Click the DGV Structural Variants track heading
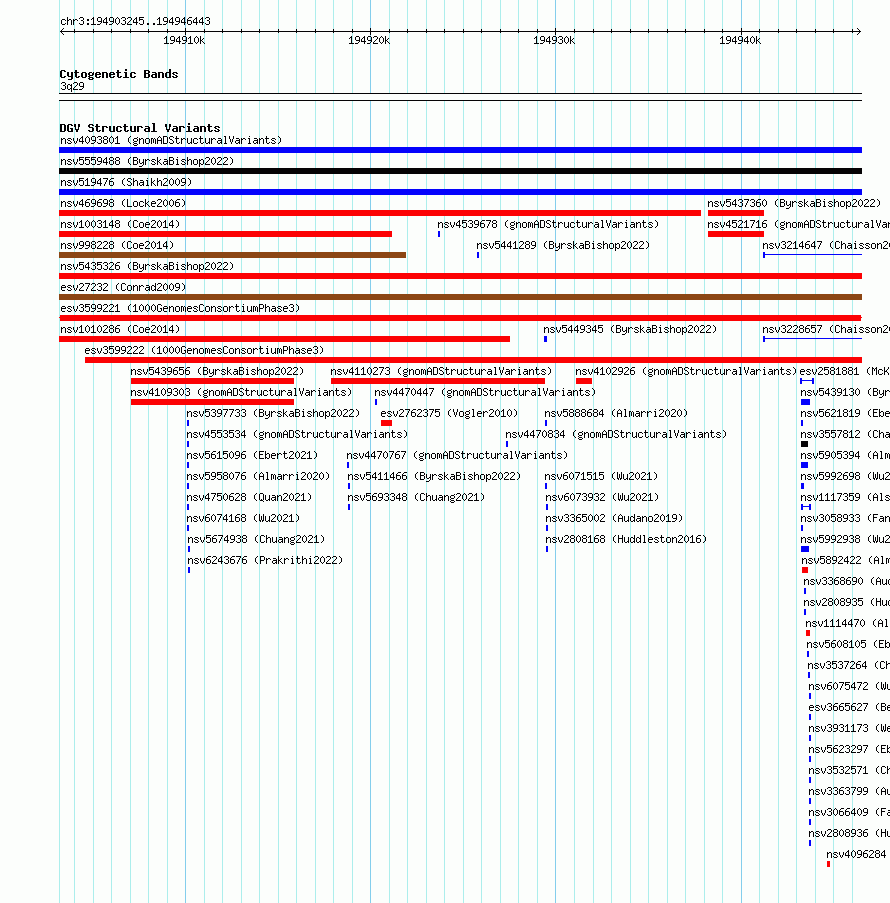The image size is (890, 903). pos(140,128)
